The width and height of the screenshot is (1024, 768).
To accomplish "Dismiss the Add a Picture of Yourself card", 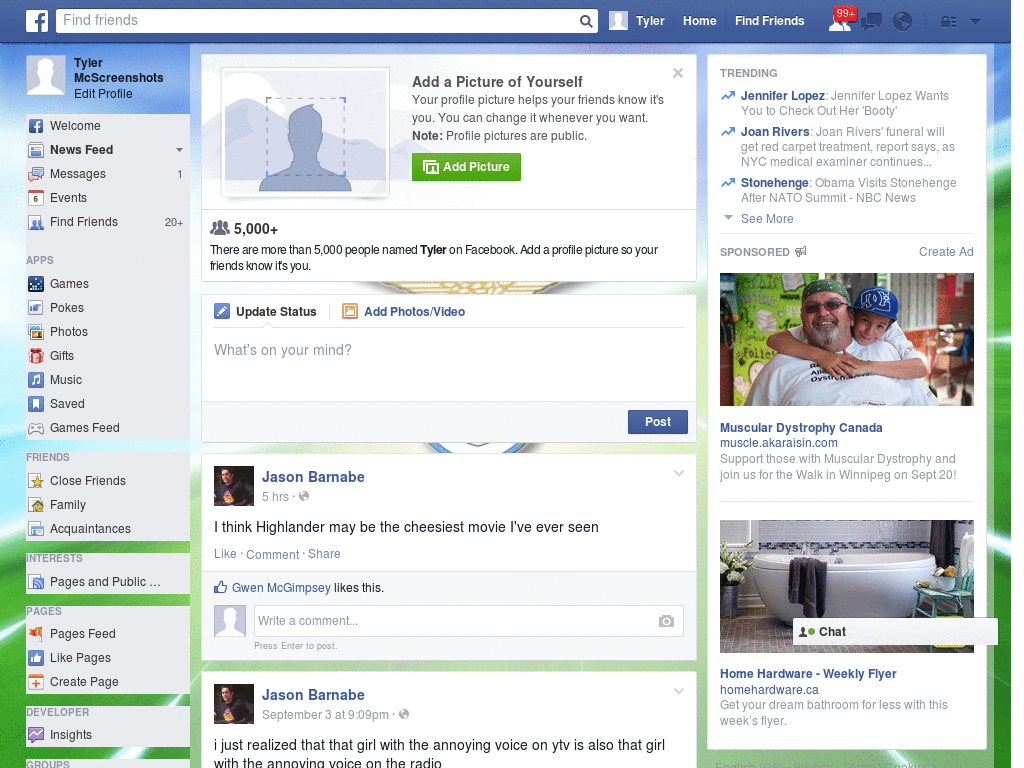I will pyautogui.click(x=678, y=73).
